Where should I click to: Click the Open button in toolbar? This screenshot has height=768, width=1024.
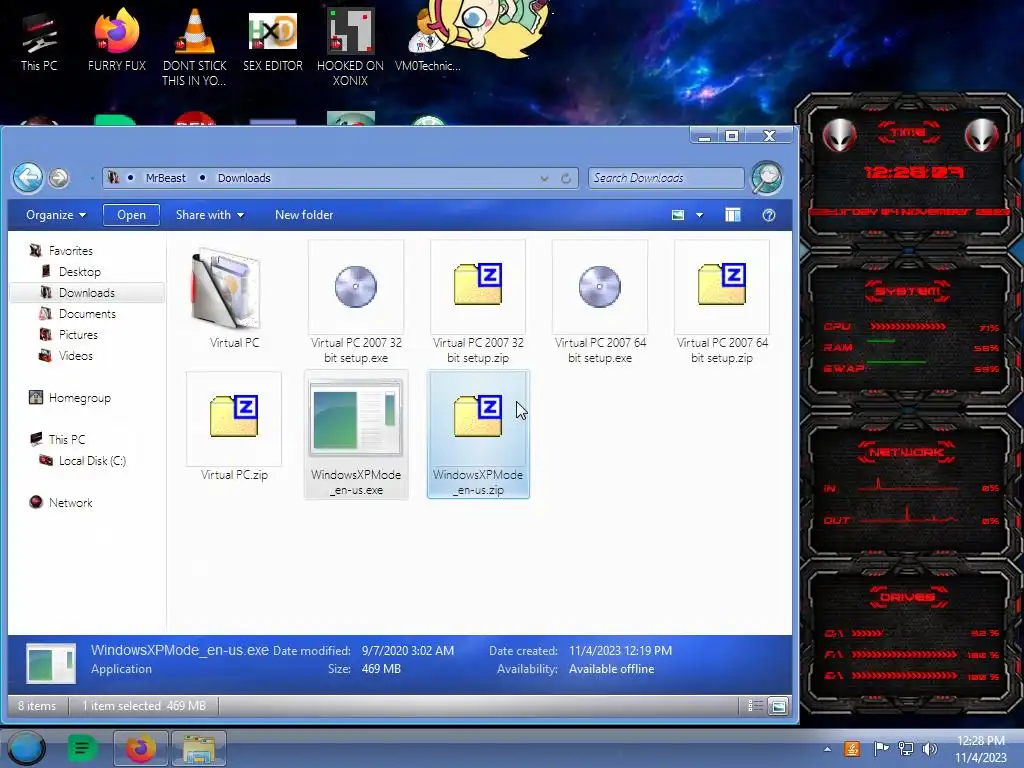131,215
